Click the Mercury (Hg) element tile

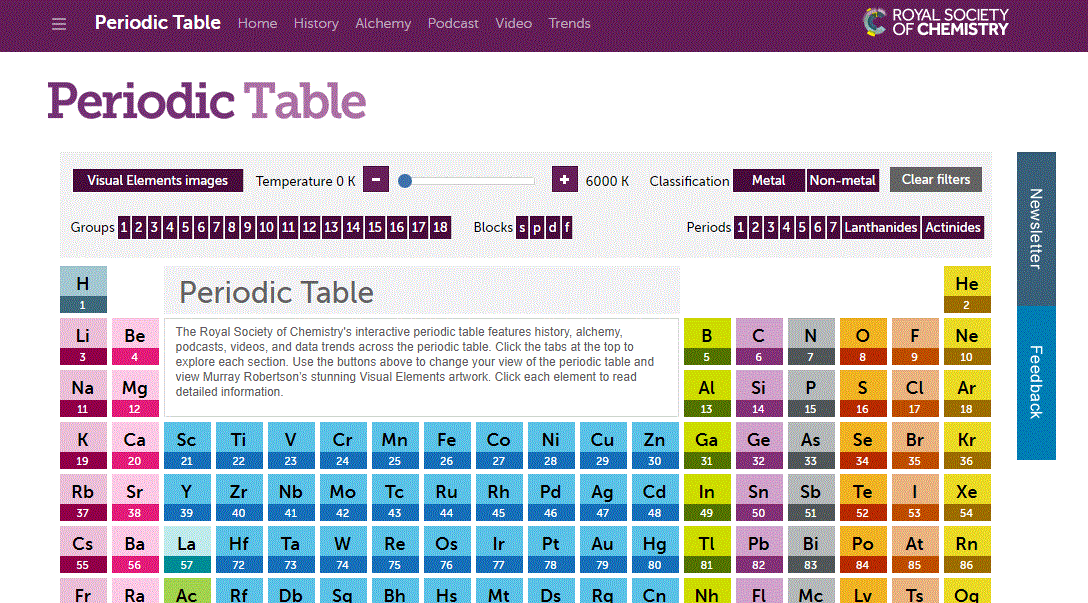point(655,550)
